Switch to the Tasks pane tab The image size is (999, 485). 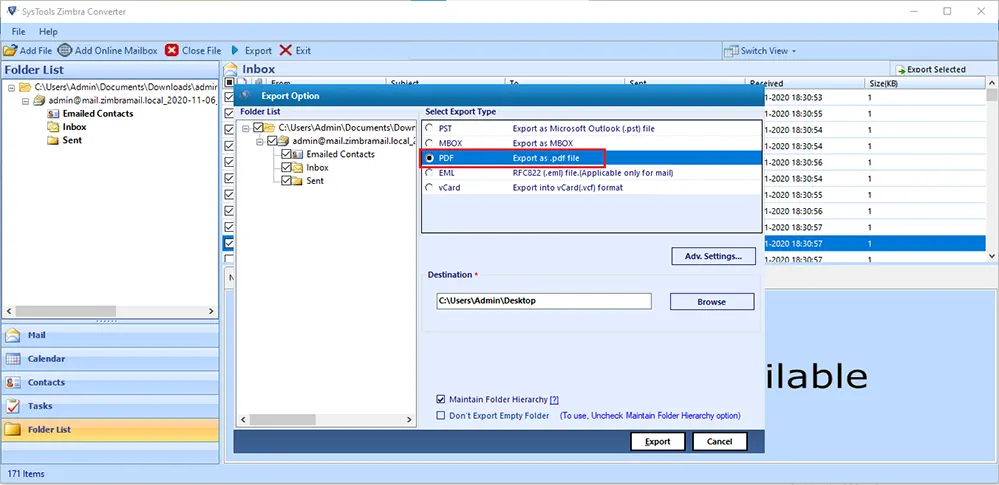(110, 406)
